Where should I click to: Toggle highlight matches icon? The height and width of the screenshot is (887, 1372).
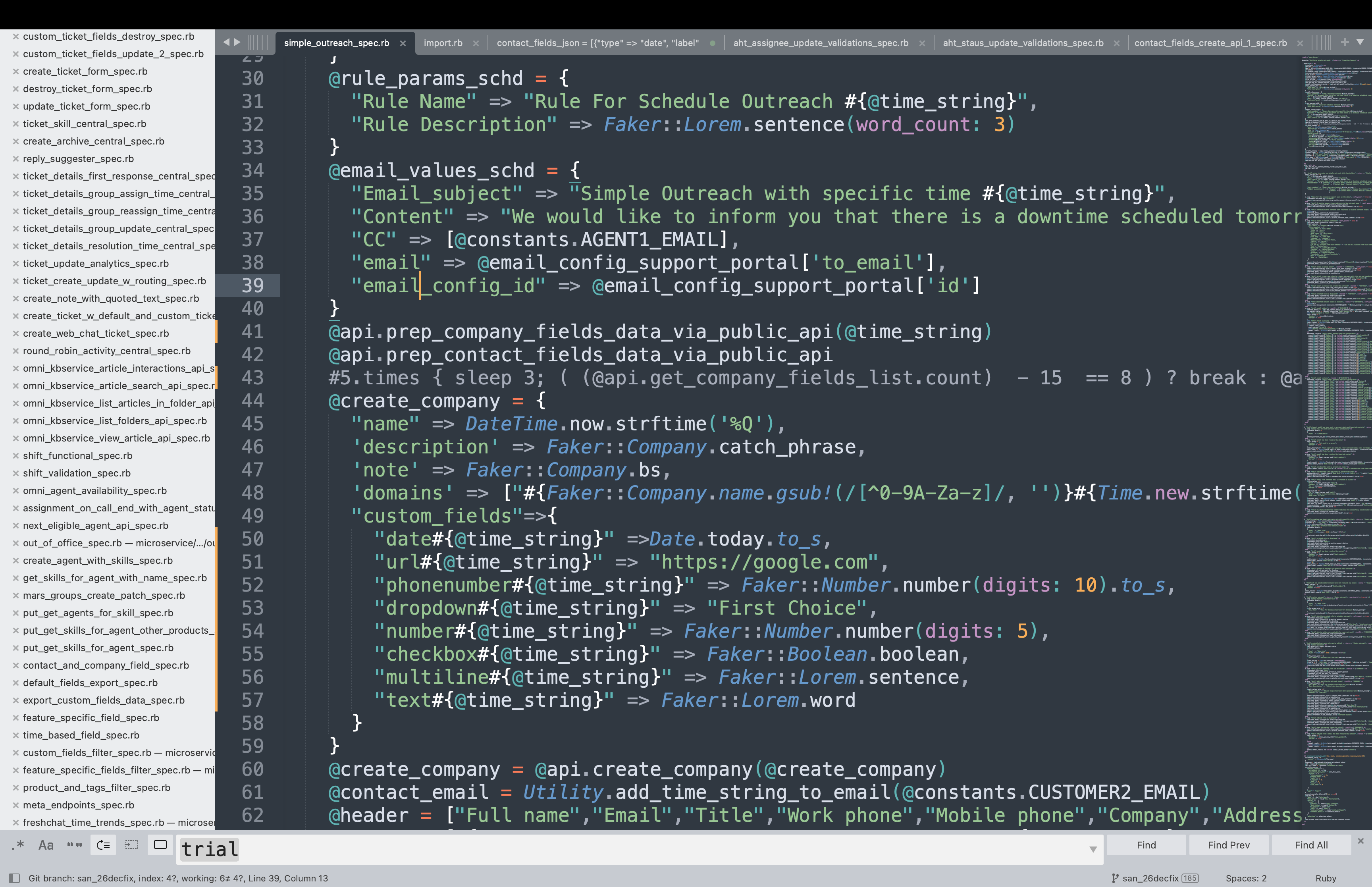coord(160,845)
